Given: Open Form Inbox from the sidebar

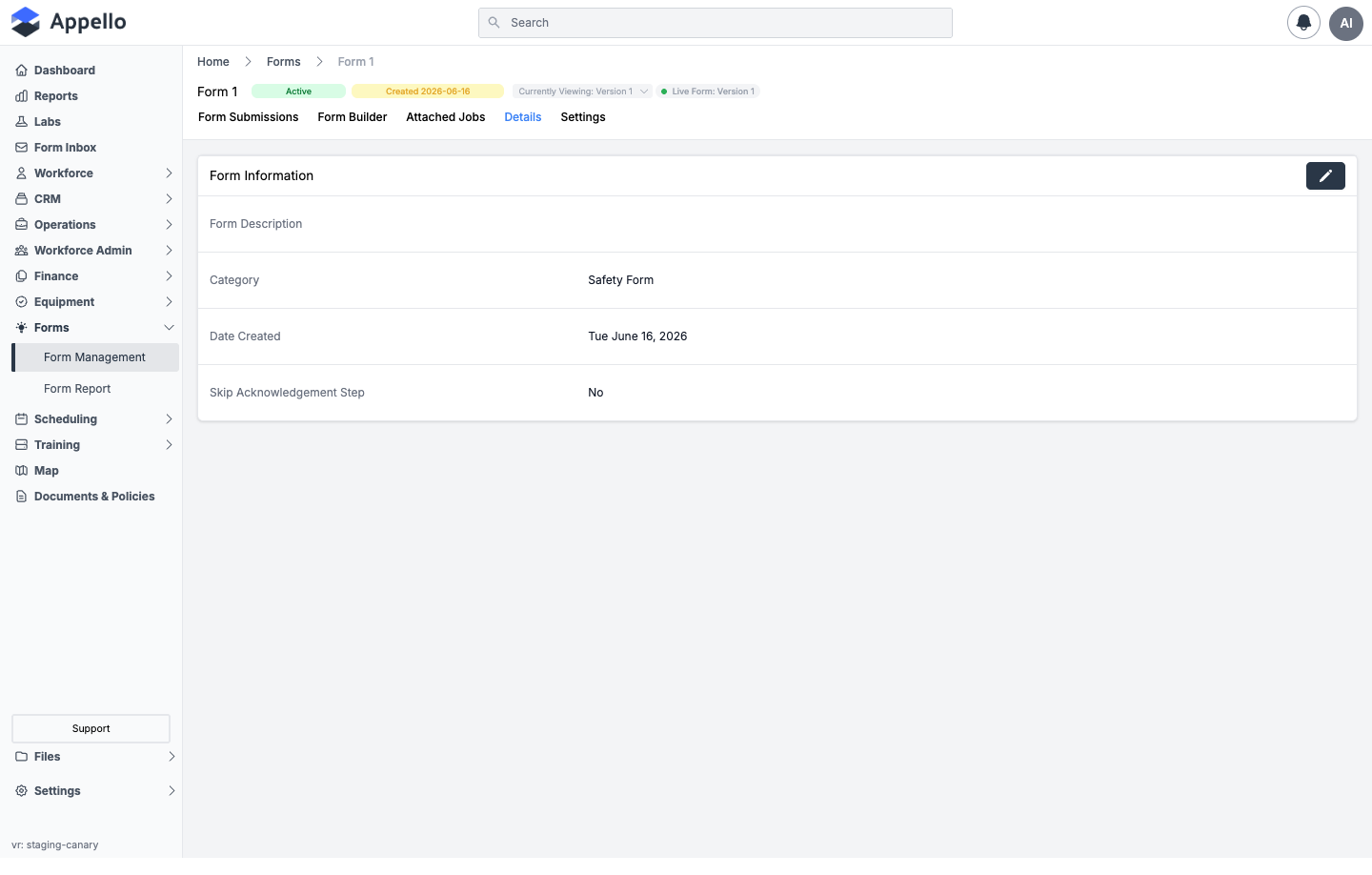Looking at the screenshot, I should (66, 148).
